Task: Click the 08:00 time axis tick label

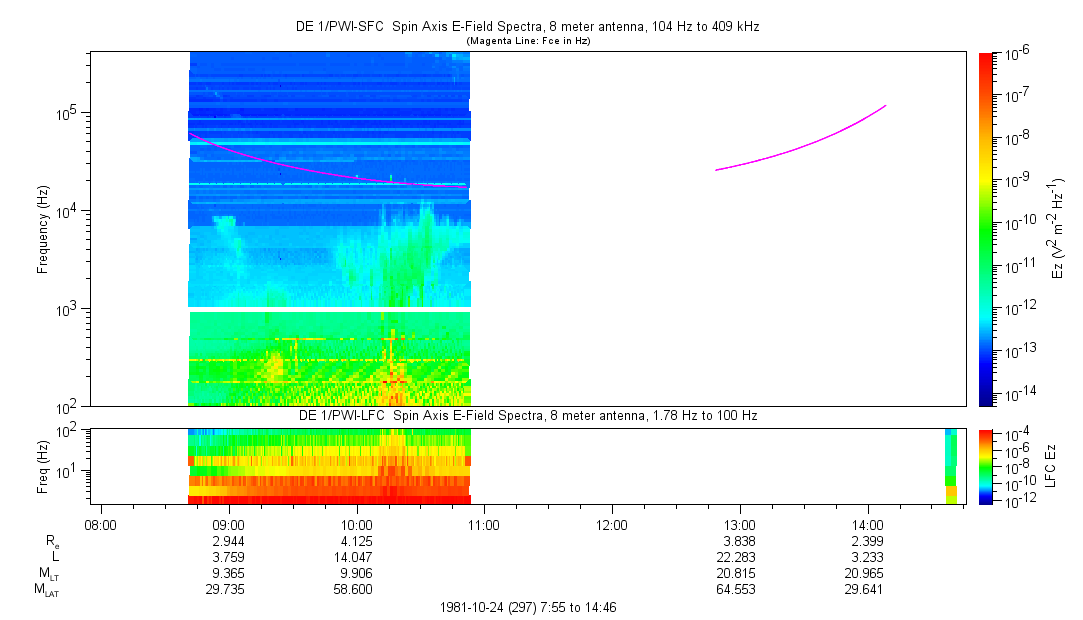Action: 101,524
